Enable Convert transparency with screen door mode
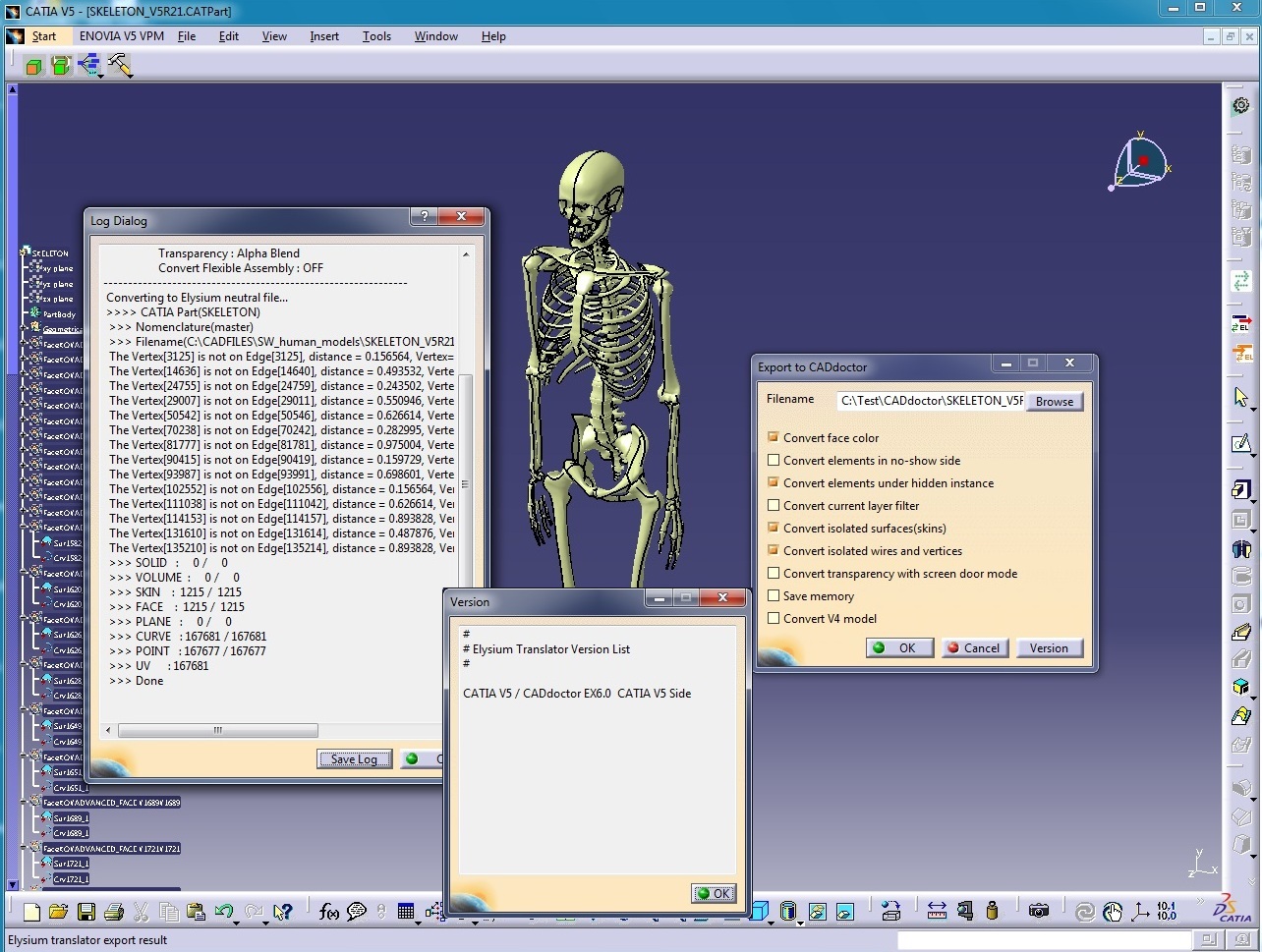 pyautogui.click(x=774, y=573)
